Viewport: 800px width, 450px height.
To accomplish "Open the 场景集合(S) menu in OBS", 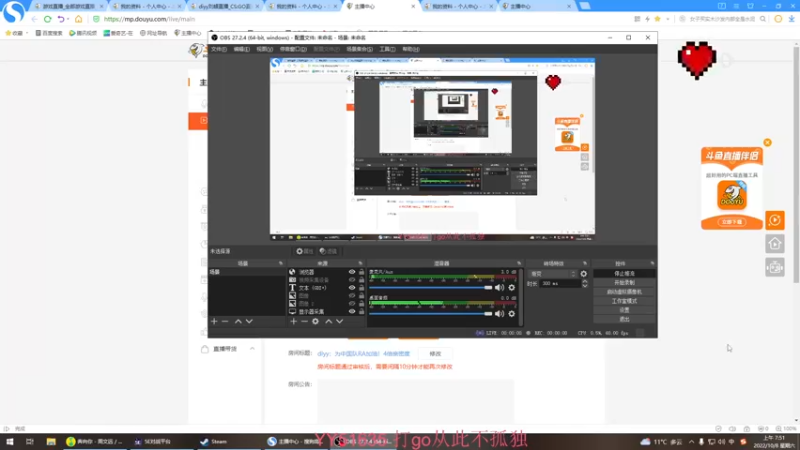I will click(x=359, y=49).
